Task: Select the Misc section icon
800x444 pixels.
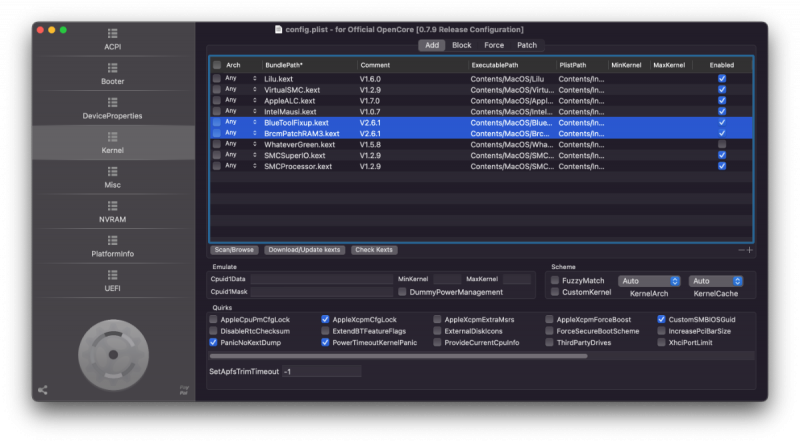Action: click(113, 176)
